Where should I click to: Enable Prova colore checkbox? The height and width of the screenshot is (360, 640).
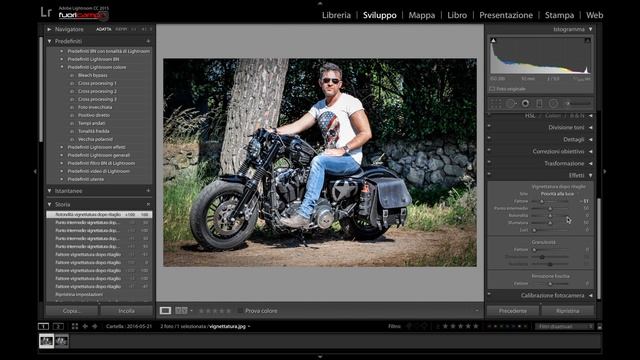[240, 311]
